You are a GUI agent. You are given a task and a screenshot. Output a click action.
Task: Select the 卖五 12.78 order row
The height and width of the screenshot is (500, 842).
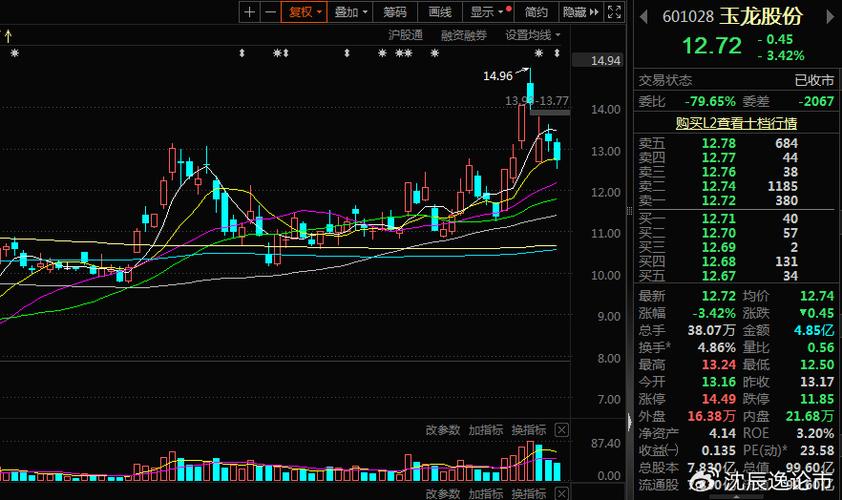(x=736, y=143)
